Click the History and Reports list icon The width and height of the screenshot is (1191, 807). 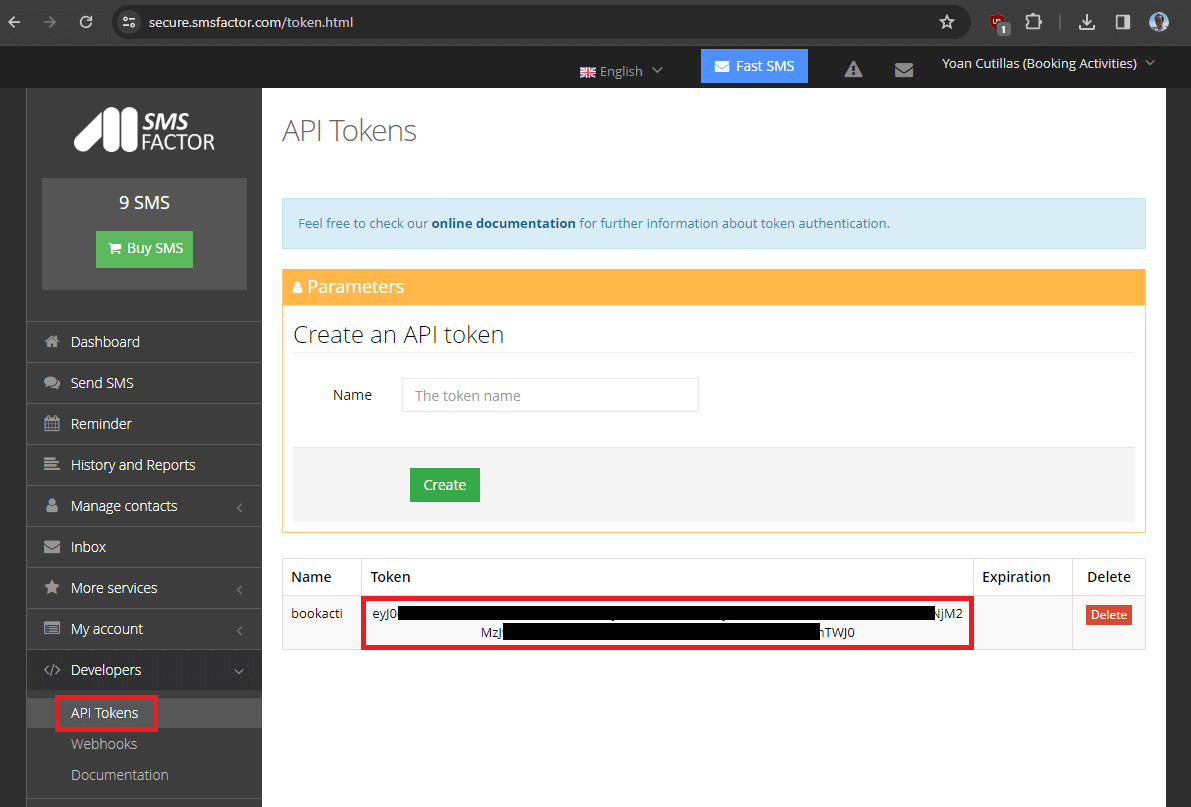click(52, 464)
